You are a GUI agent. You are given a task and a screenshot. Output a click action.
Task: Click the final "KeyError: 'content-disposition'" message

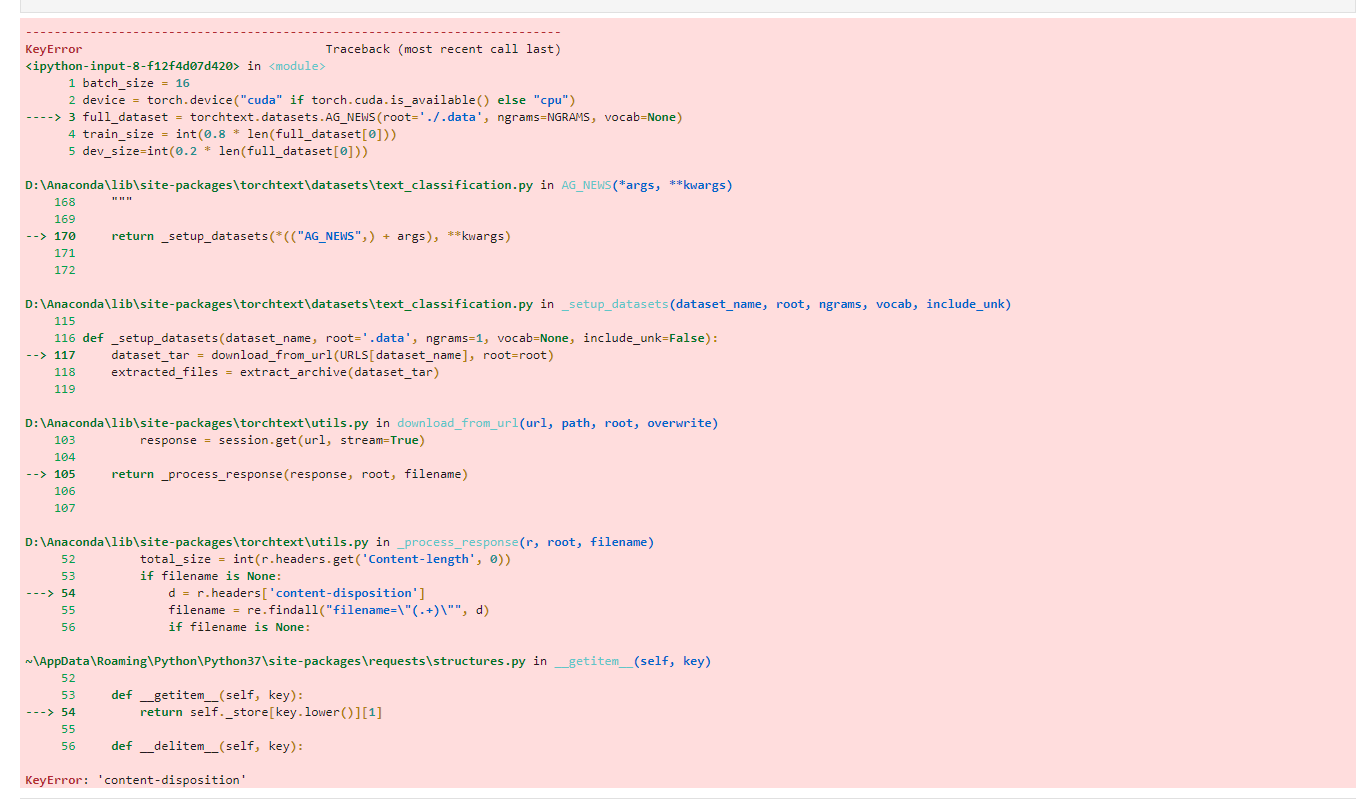pos(134,779)
